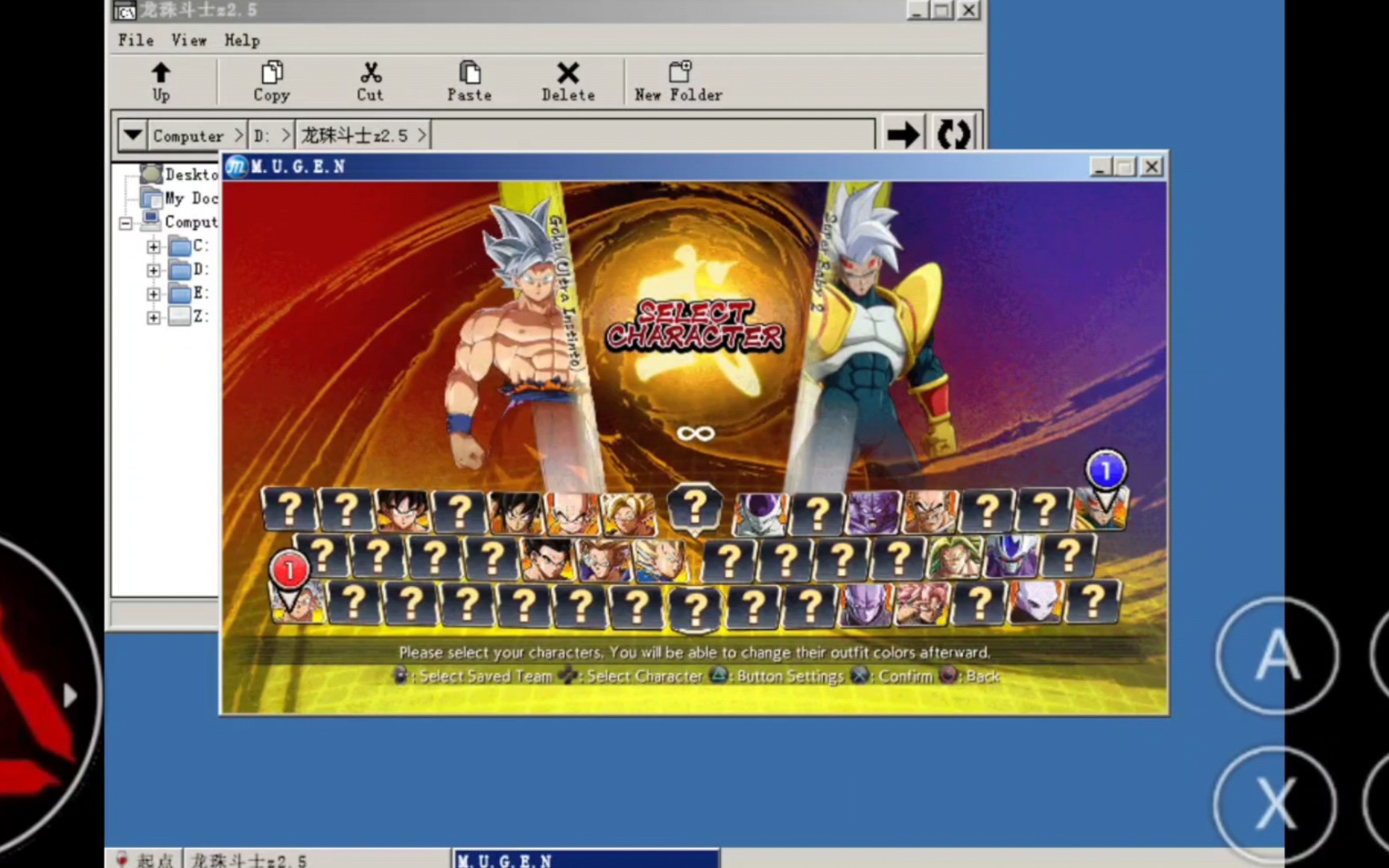Expand the chevron after 龙珠斗士z2.5 breadcrumb
The height and width of the screenshot is (868, 1389).
pos(421,135)
